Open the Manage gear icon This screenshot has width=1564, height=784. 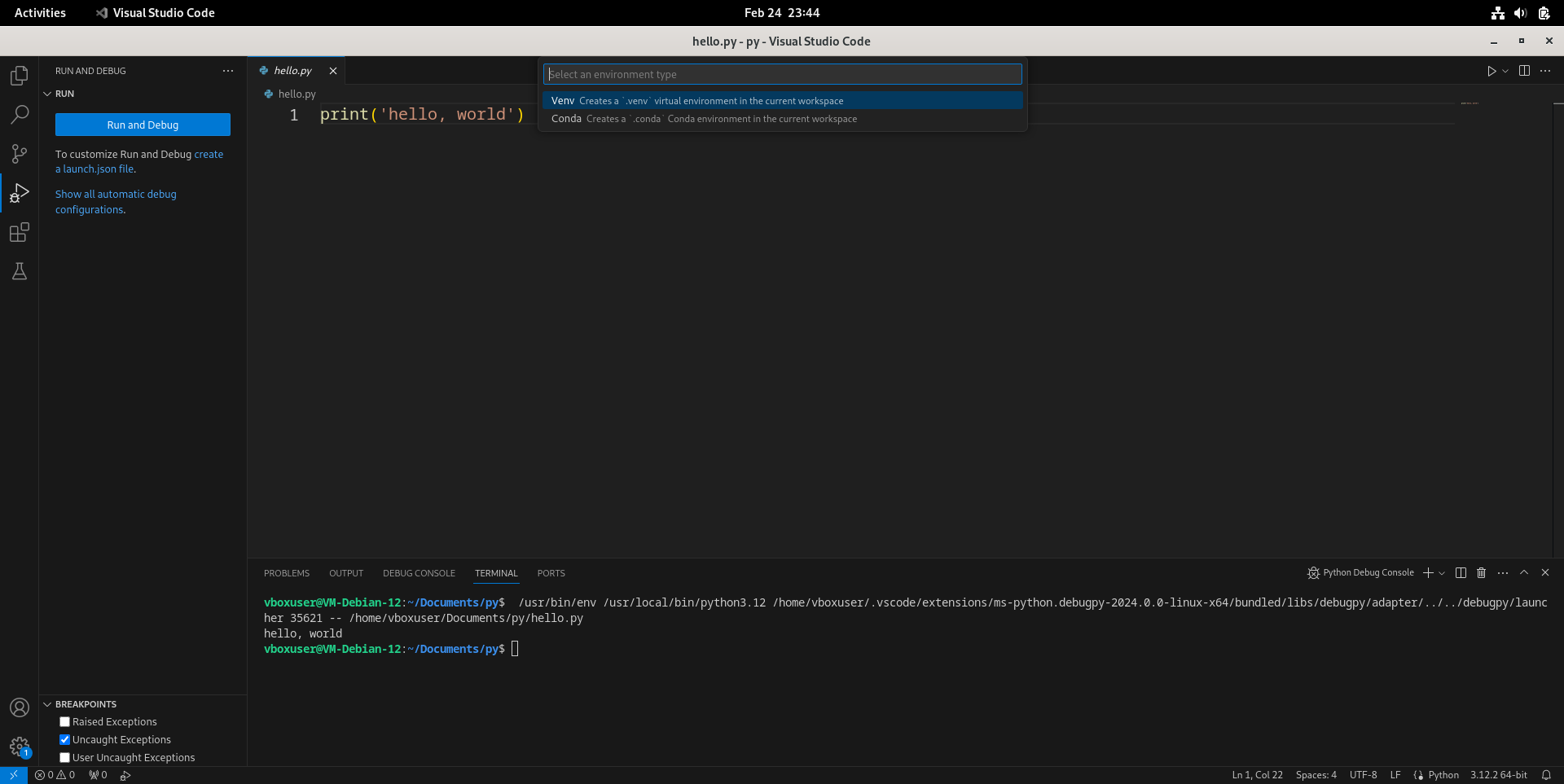click(x=20, y=747)
